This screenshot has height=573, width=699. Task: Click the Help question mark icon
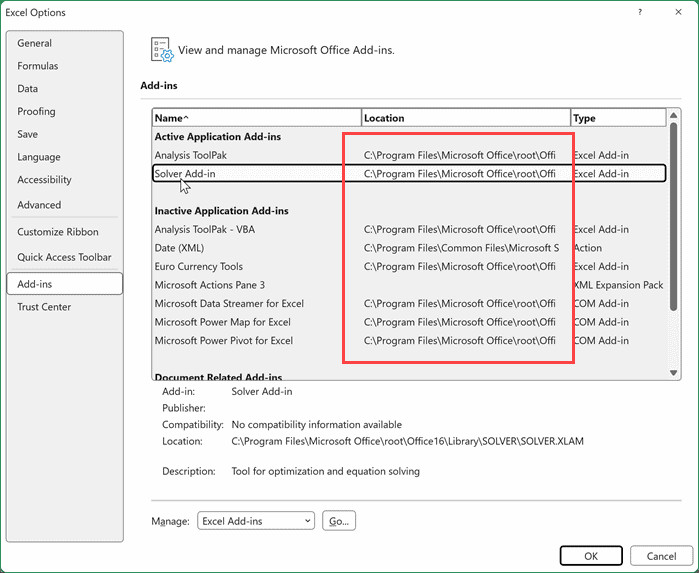tap(640, 12)
